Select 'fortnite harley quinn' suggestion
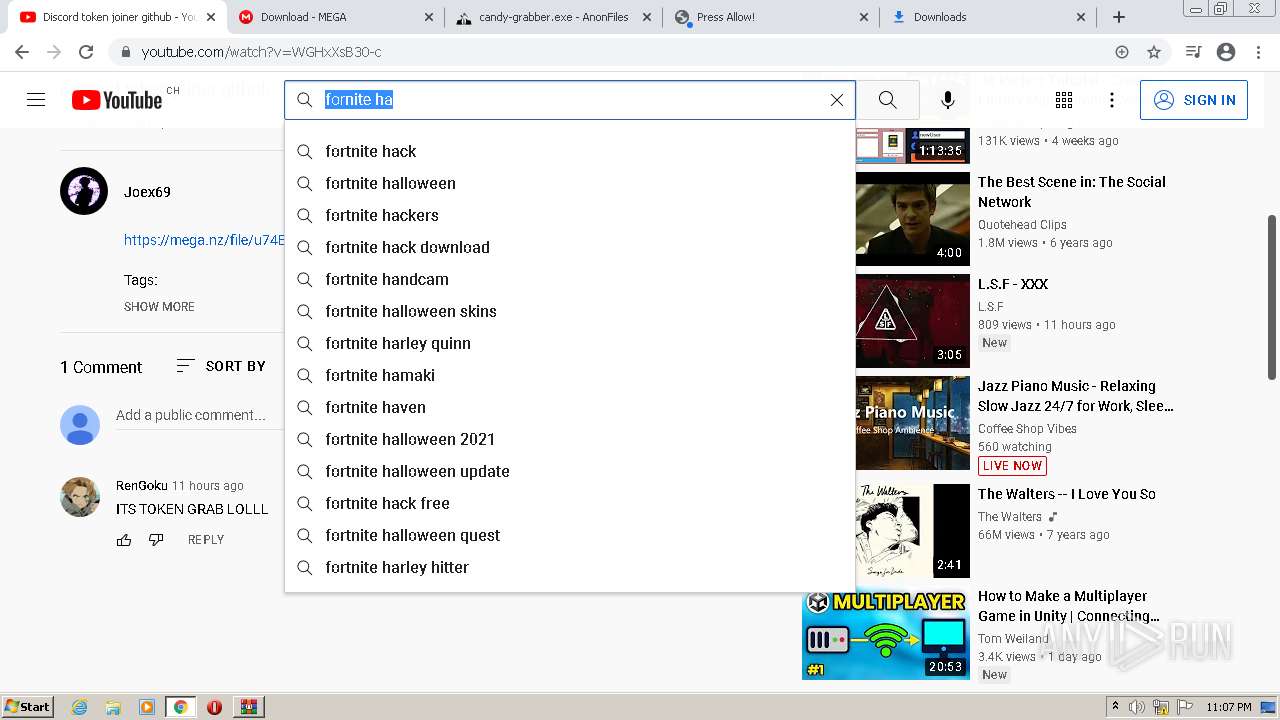The width and height of the screenshot is (1280, 720). pos(570,343)
